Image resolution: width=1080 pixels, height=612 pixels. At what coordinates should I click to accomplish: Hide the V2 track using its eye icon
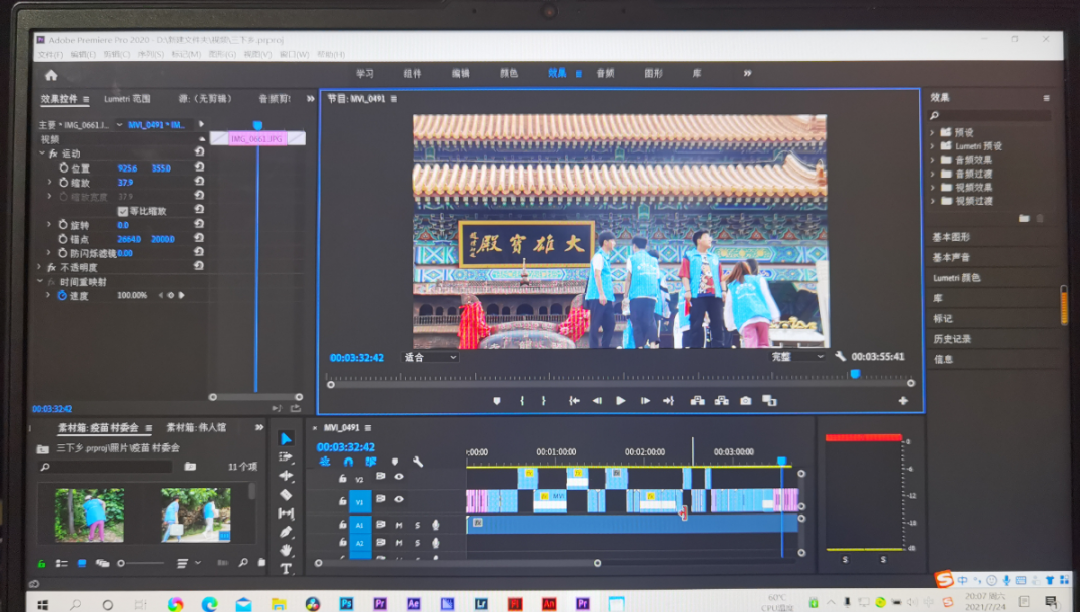pyautogui.click(x=399, y=479)
